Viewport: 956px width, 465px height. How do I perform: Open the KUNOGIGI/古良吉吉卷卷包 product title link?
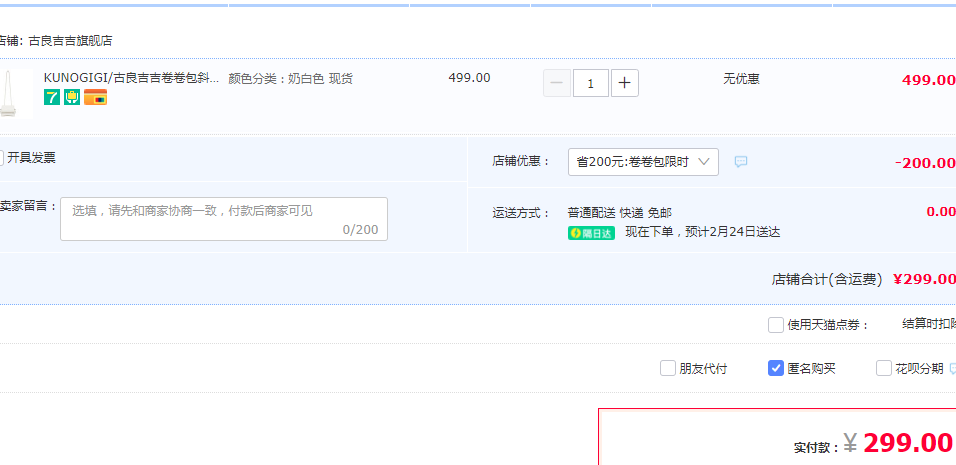coord(131,78)
